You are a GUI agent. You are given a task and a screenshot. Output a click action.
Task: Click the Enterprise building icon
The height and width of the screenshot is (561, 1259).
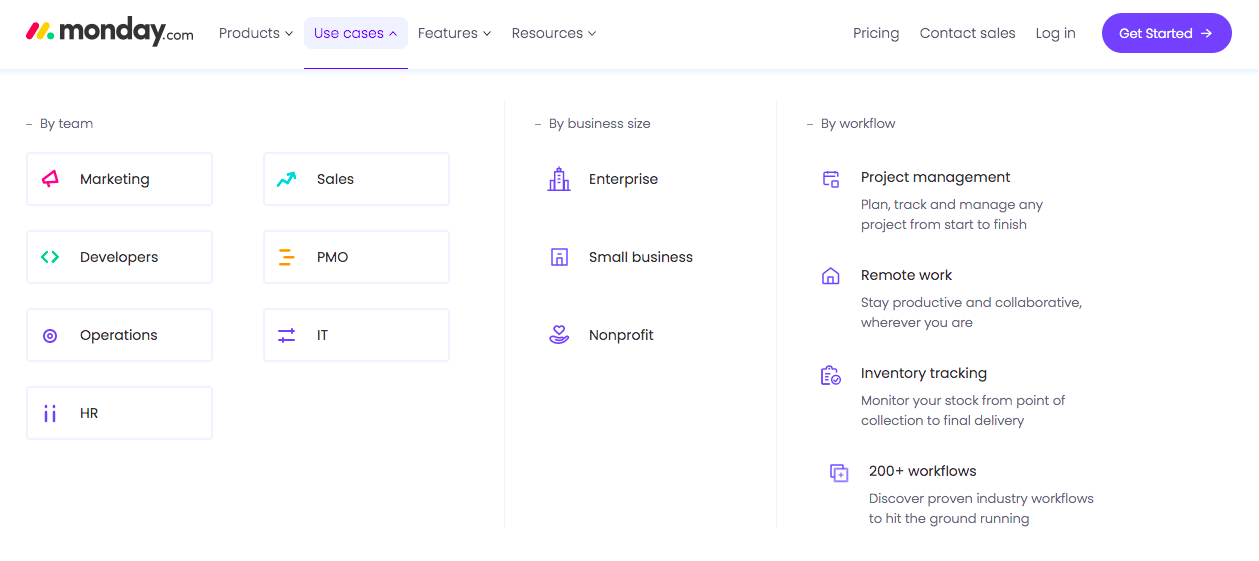point(559,179)
